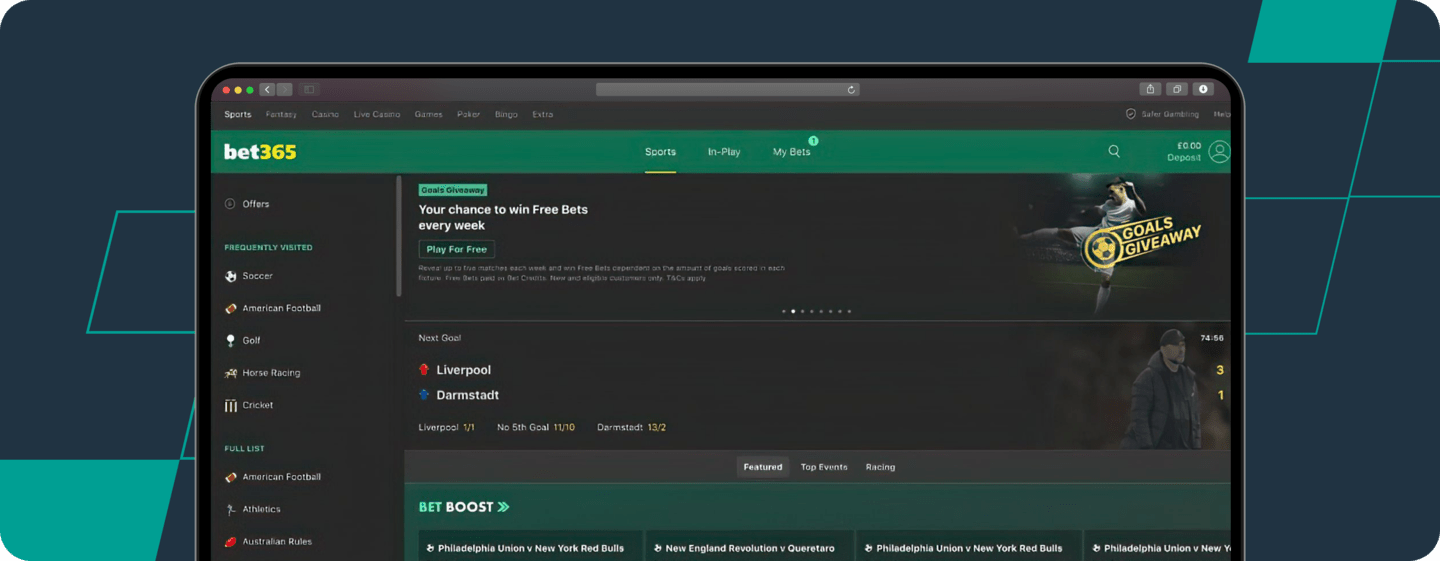The width and height of the screenshot is (1440, 561).
Task: Click the Liverpool red shirt icon
Action: tap(424, 370)
